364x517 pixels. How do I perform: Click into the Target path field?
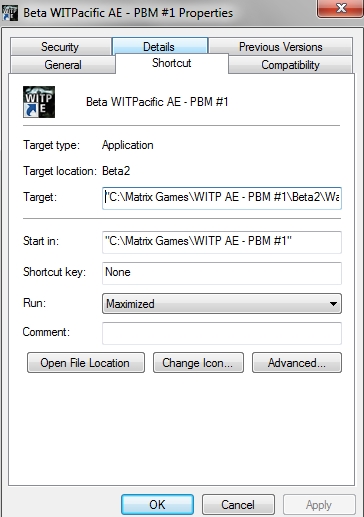pos(222,198)
